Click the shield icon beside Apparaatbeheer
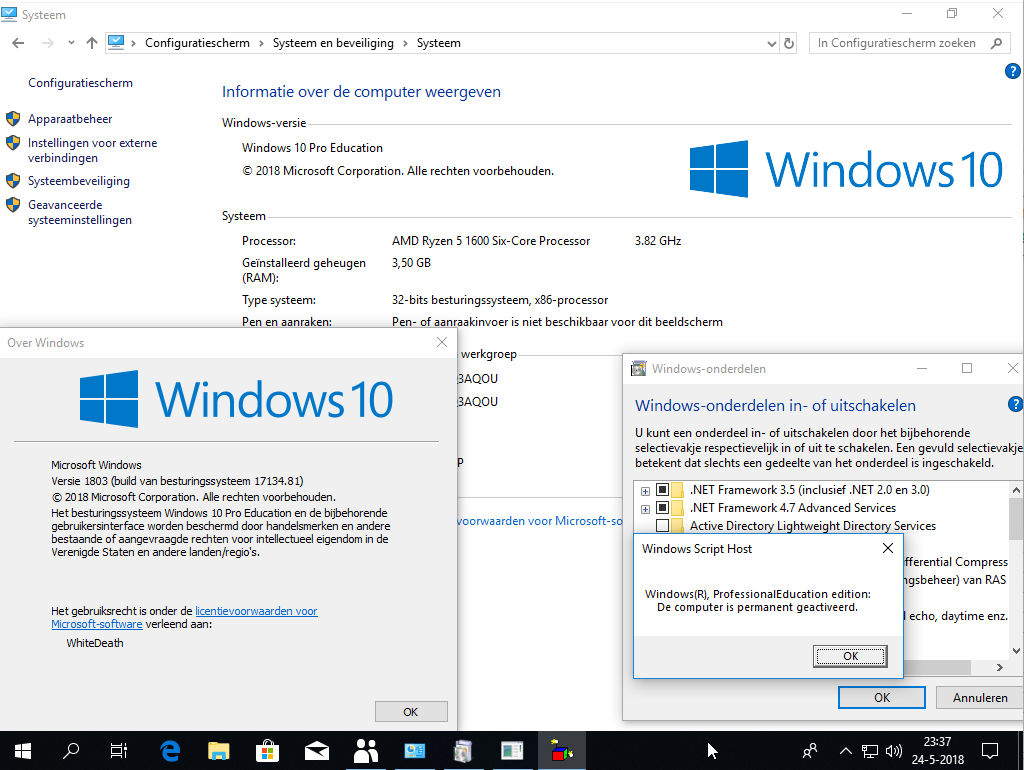Screen dimensions: 1024x770 (x=13, y=119)
